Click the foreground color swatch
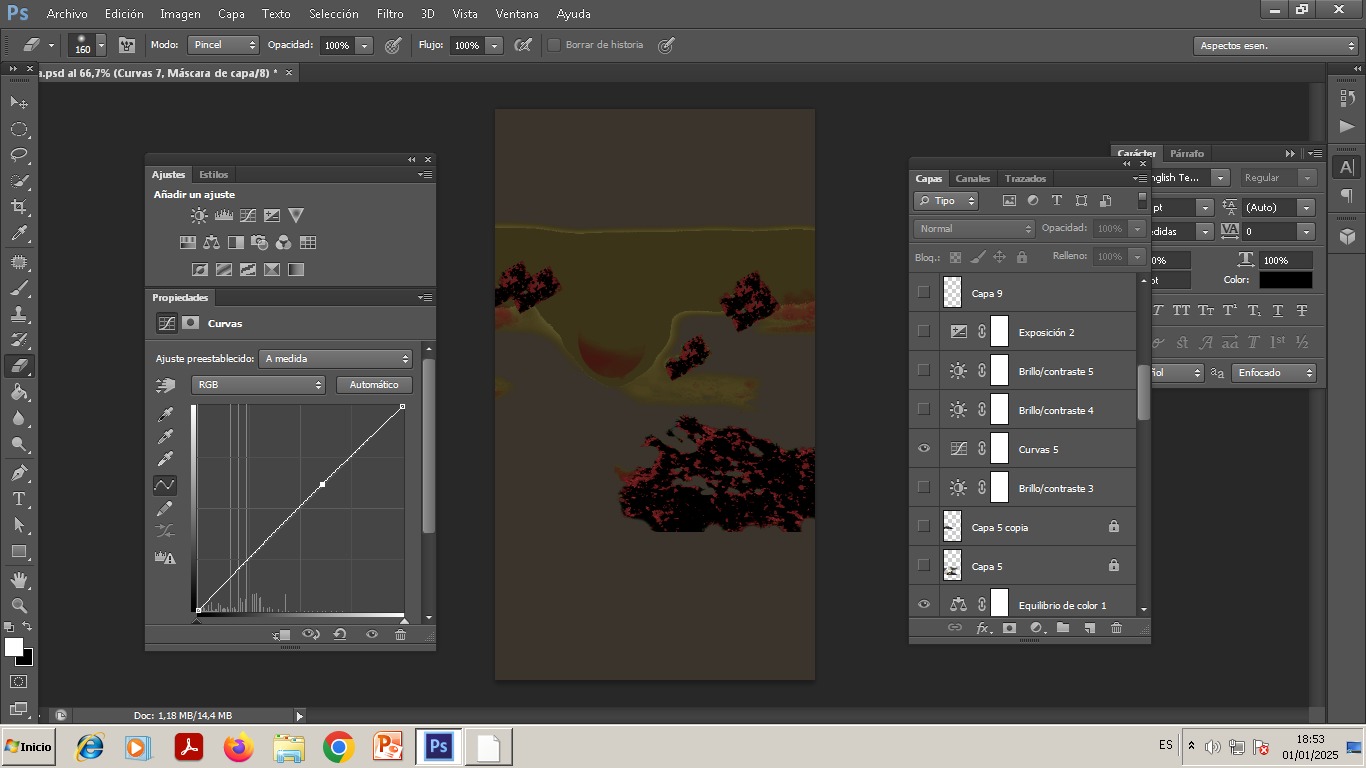 coord(14,647)
